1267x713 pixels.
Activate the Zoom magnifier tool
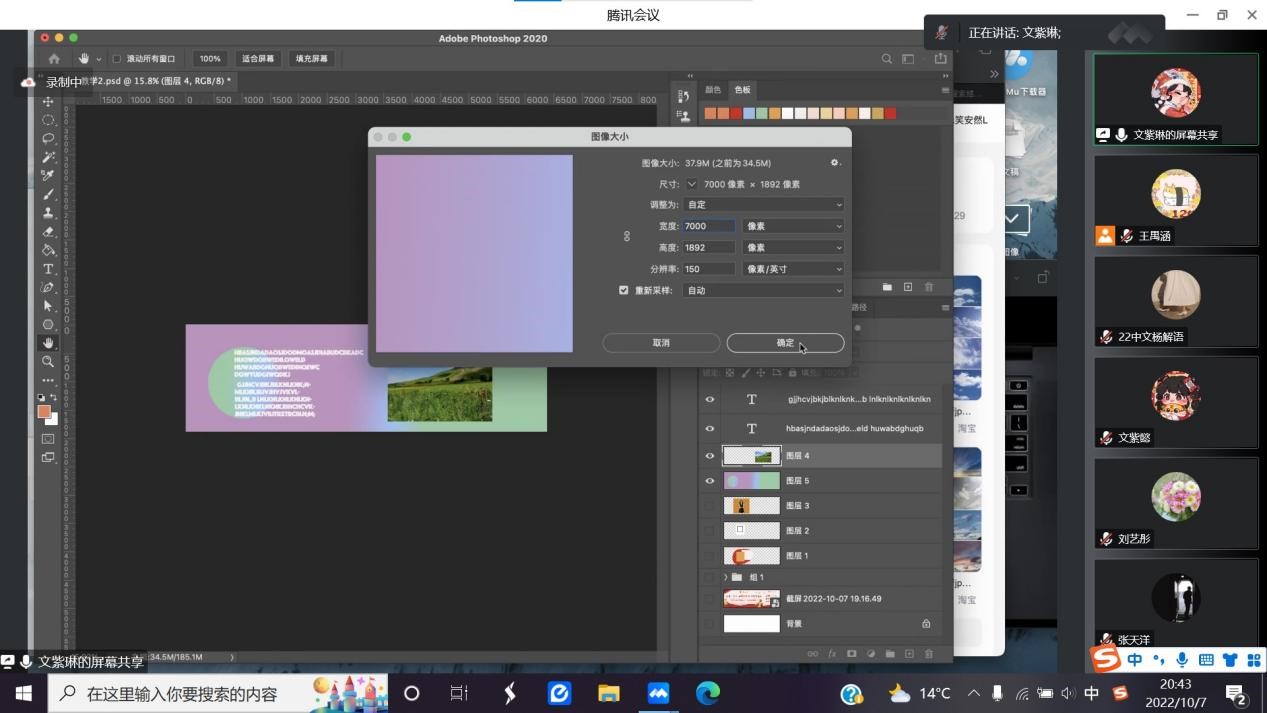pyautogui.click(x=48, y=362)
